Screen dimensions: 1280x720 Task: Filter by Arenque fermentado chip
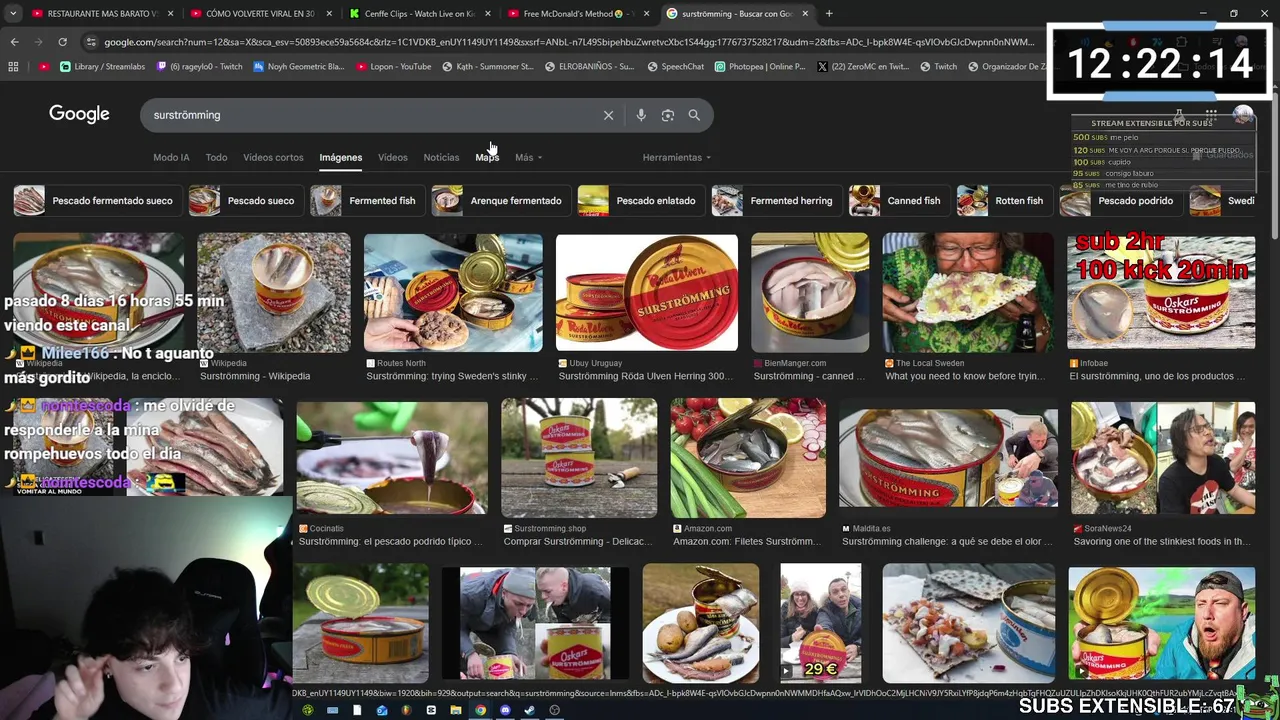[x=500, y=201]
